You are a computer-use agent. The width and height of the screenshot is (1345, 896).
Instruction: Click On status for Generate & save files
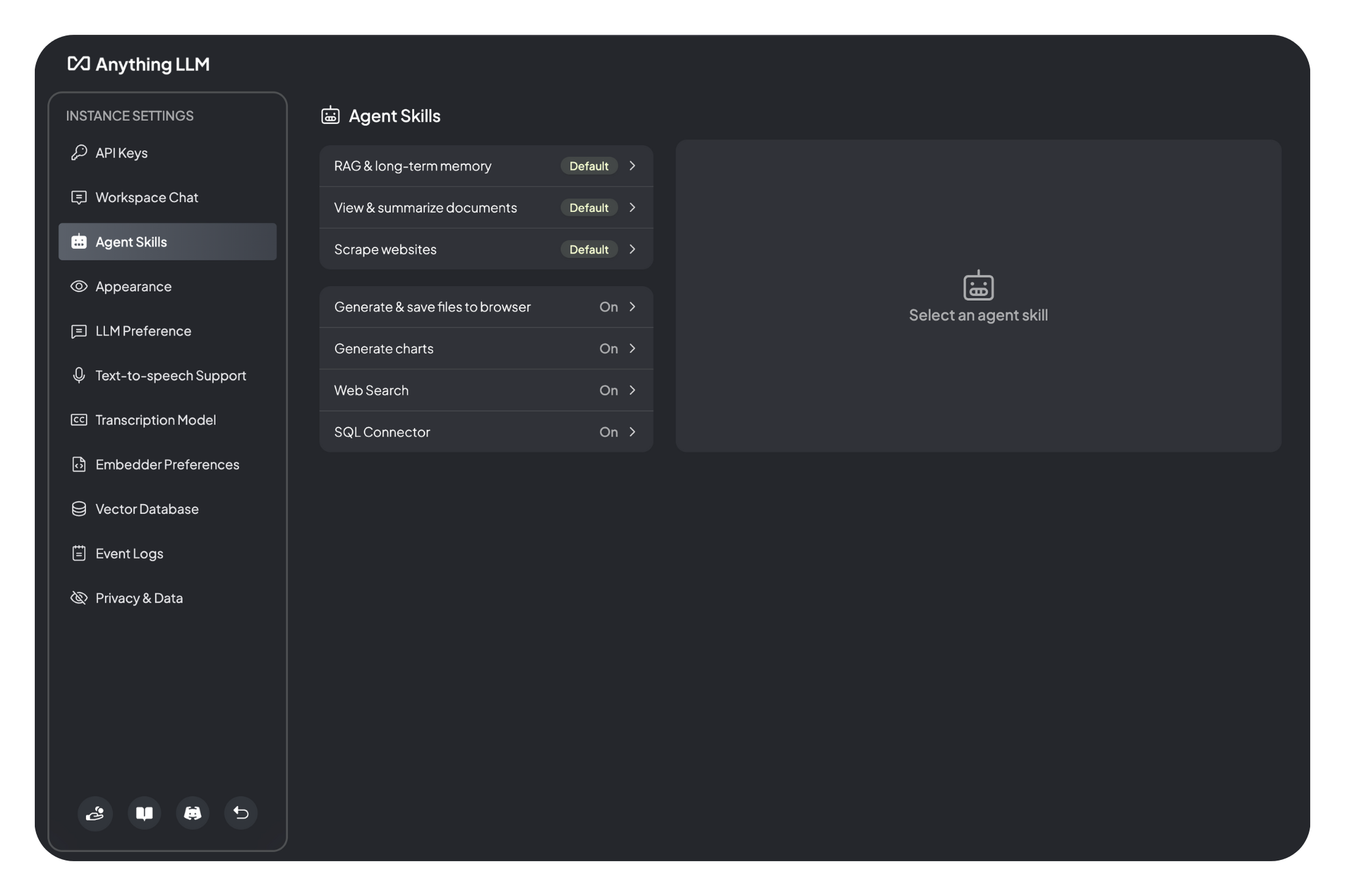[609, 307]
